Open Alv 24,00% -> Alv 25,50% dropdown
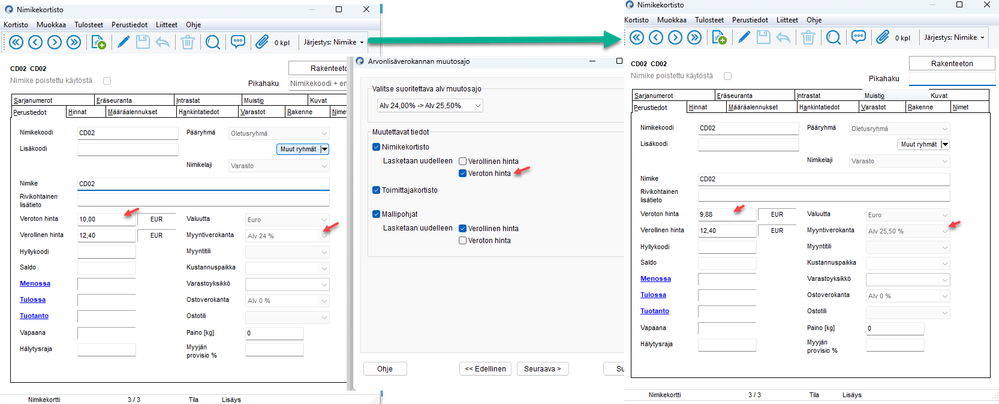This screenshot has width=999, height=404. click(428, 105)
